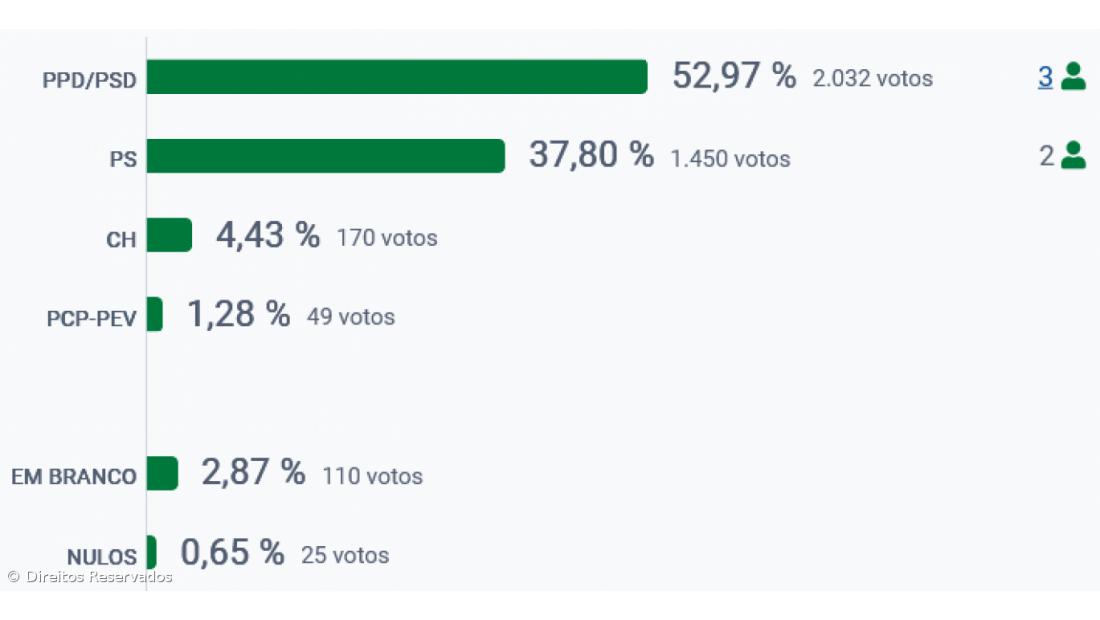The width and height of the screenshot is (1100, 620).
Task: Click the green EM BRANCO bar
Action: [162, 473]
